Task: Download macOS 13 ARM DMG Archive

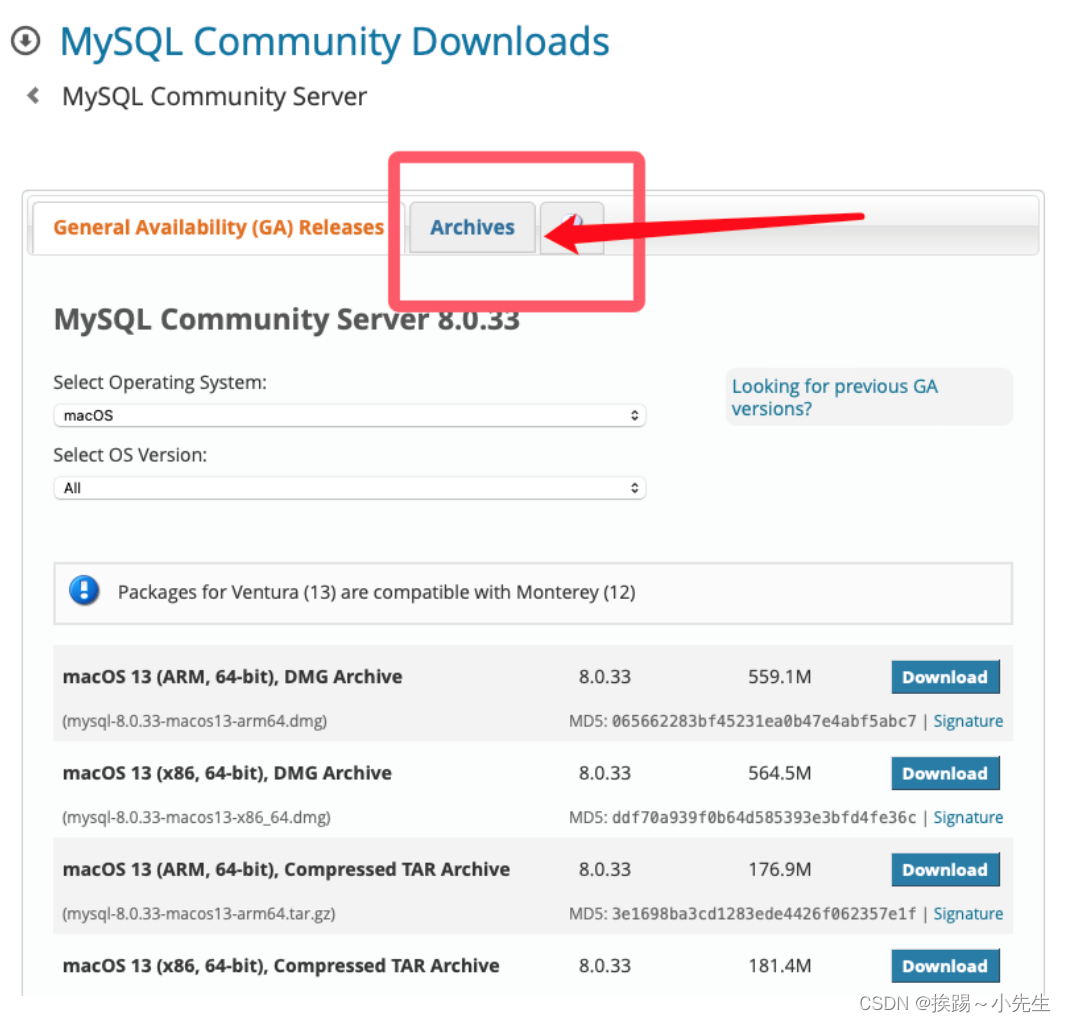Action: 945,677
